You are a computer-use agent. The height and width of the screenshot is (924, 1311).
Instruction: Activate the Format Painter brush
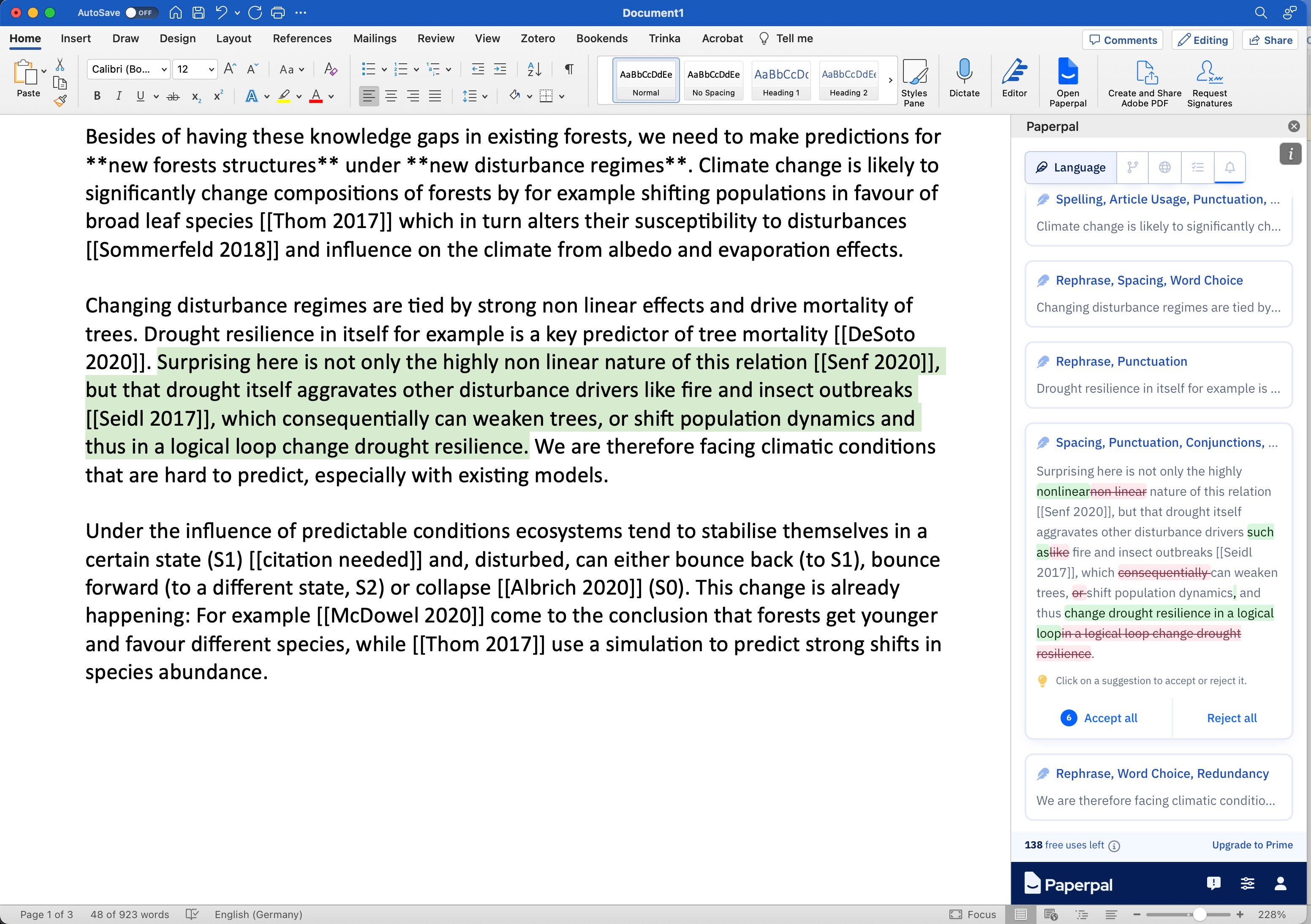tap(60, 101)
